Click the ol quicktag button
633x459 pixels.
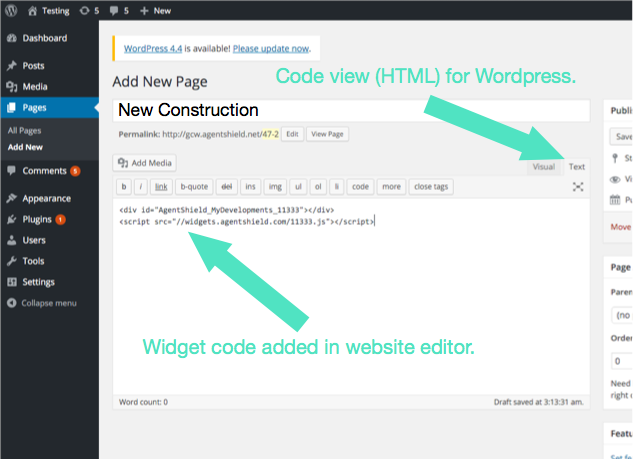318,187
